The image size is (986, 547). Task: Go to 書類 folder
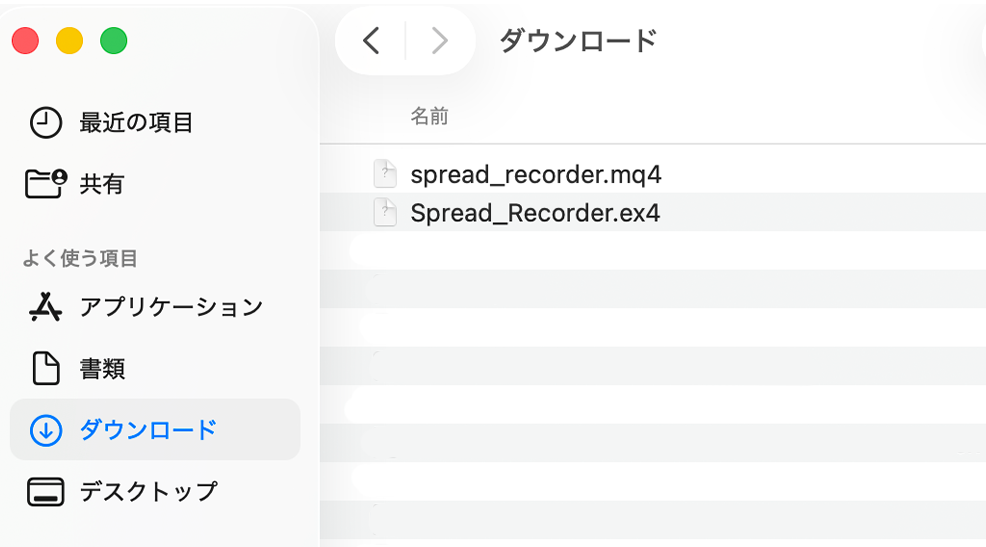[102, 368]
